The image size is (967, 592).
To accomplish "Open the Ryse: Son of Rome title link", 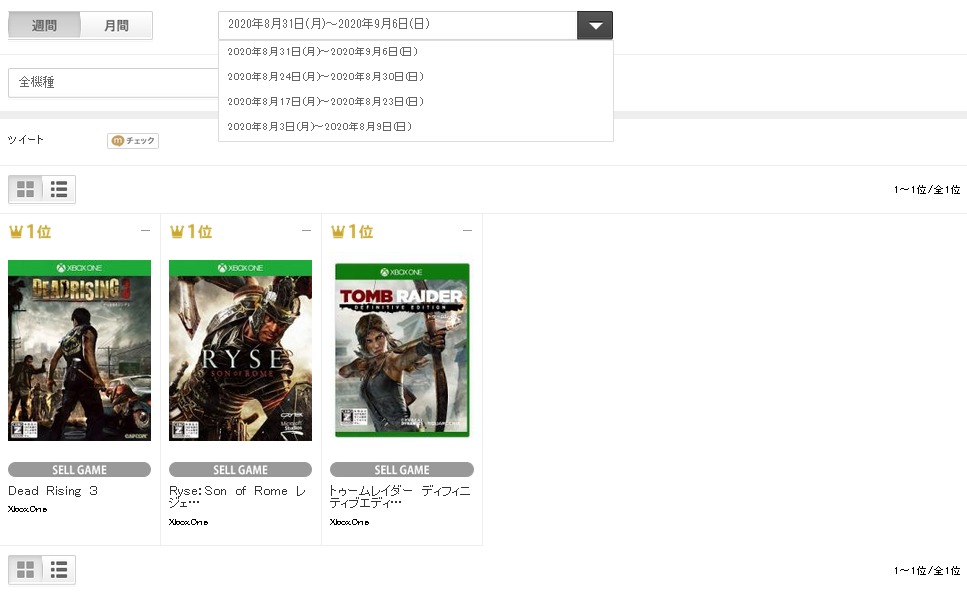I will (237, 497).
